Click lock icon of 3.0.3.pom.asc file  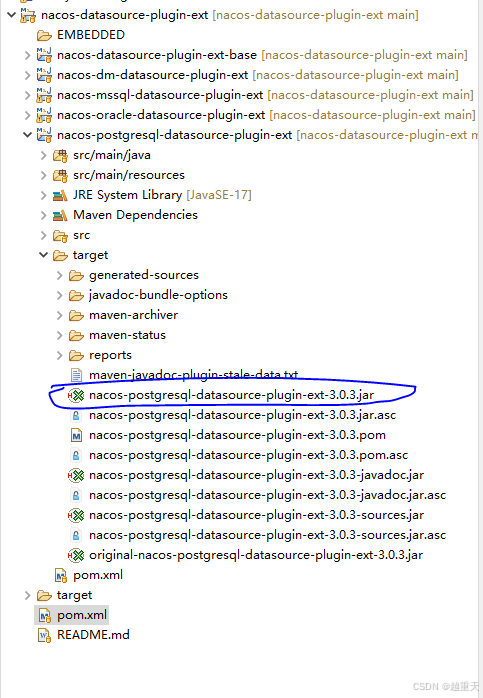point(76,456)
